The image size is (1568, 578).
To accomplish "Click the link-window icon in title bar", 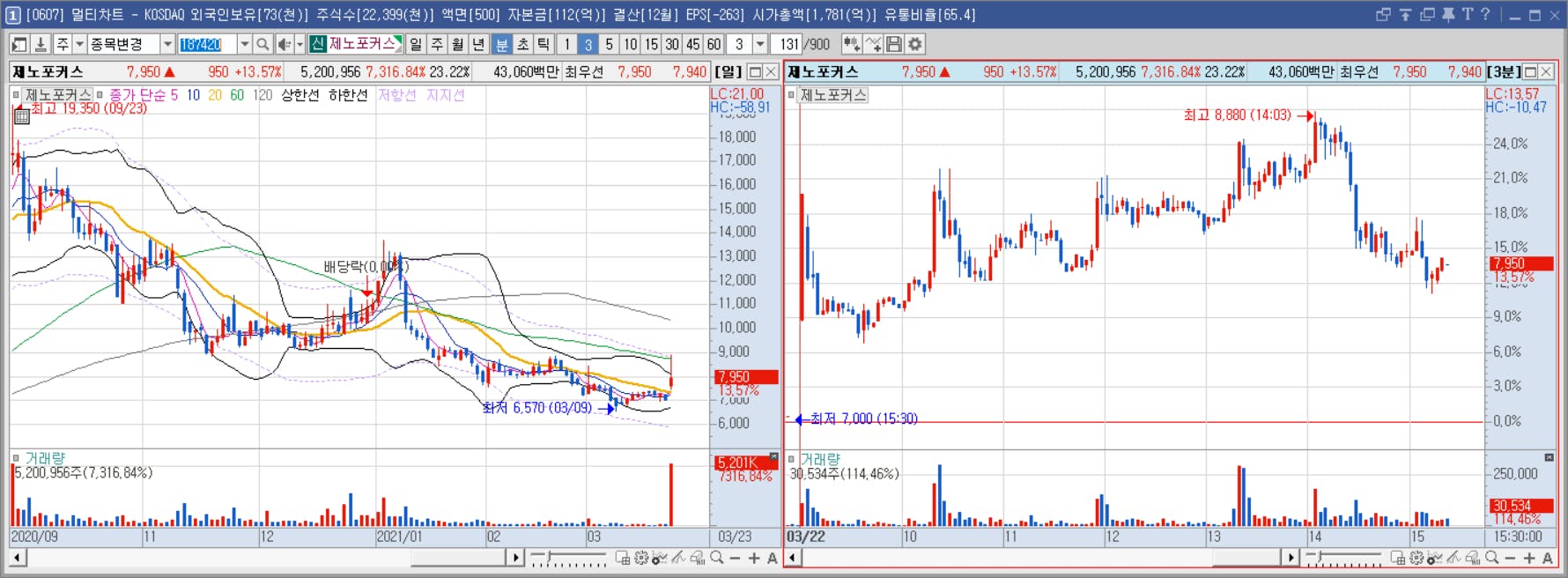I will [1383, 14].
